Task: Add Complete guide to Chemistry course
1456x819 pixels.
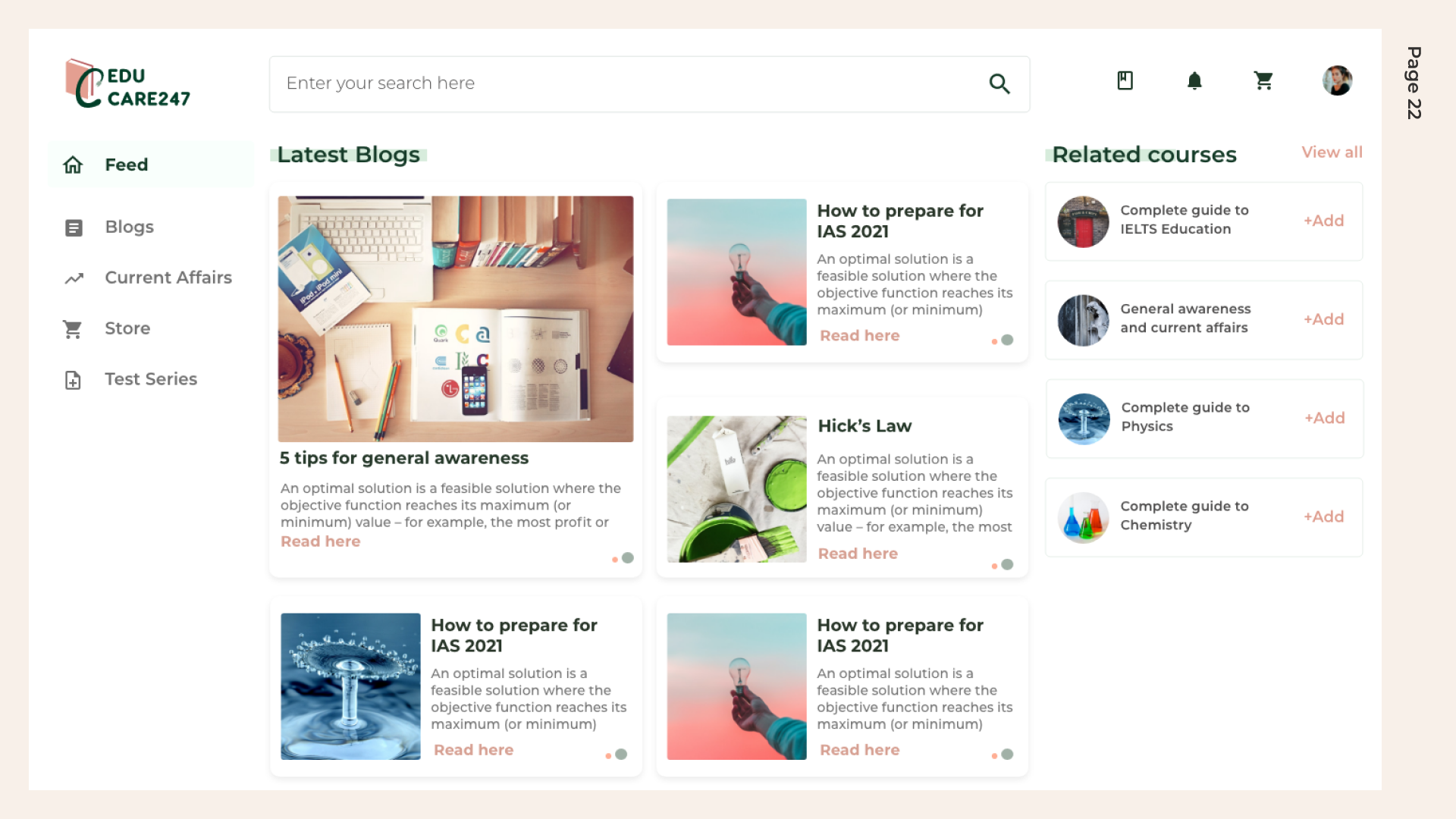Action: point(1323,516)
